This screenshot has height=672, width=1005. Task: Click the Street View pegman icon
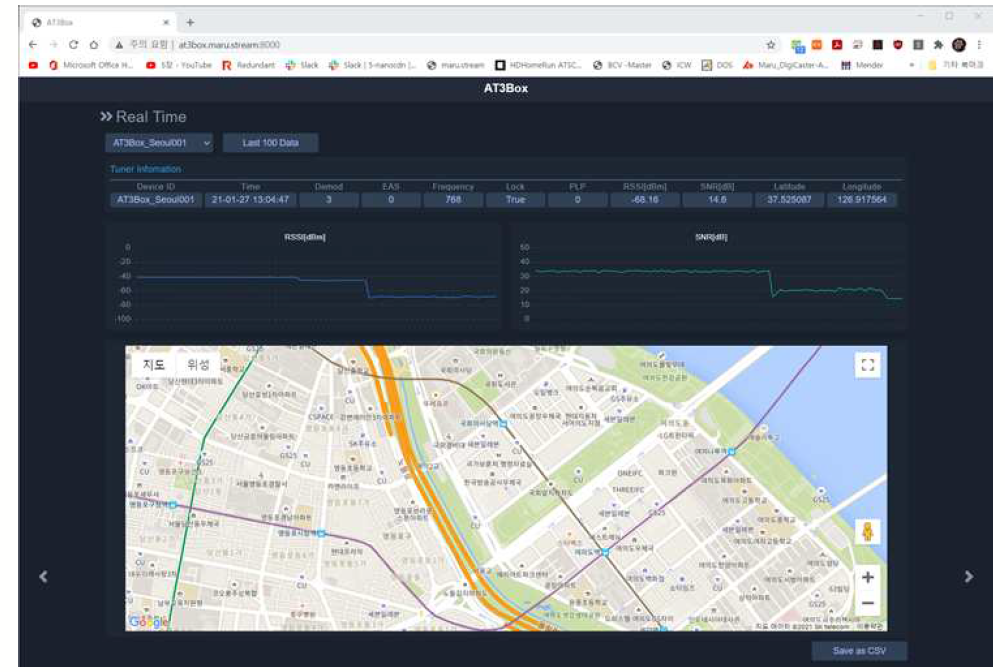(x=868, y=532)
